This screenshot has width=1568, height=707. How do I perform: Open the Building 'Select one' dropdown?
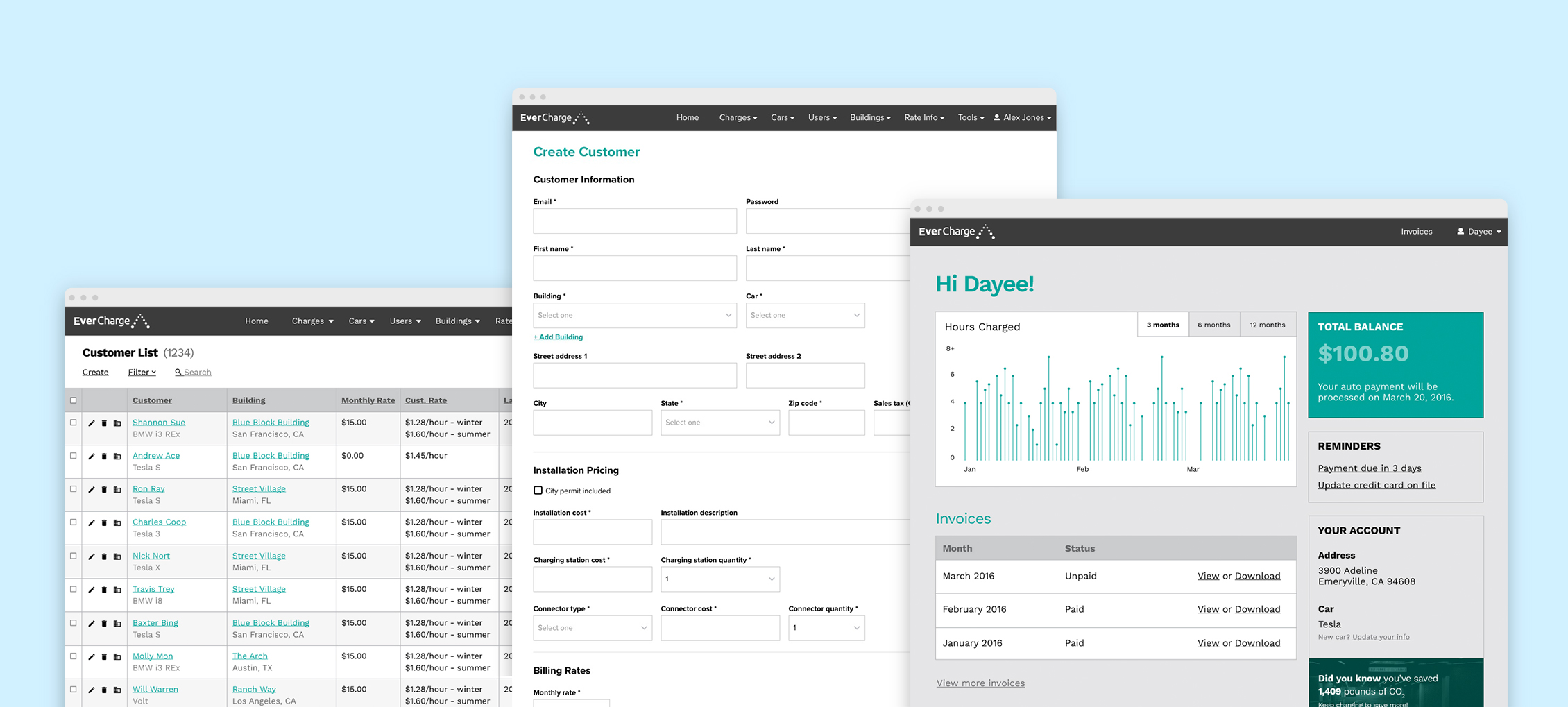click(x=634, y=316)
